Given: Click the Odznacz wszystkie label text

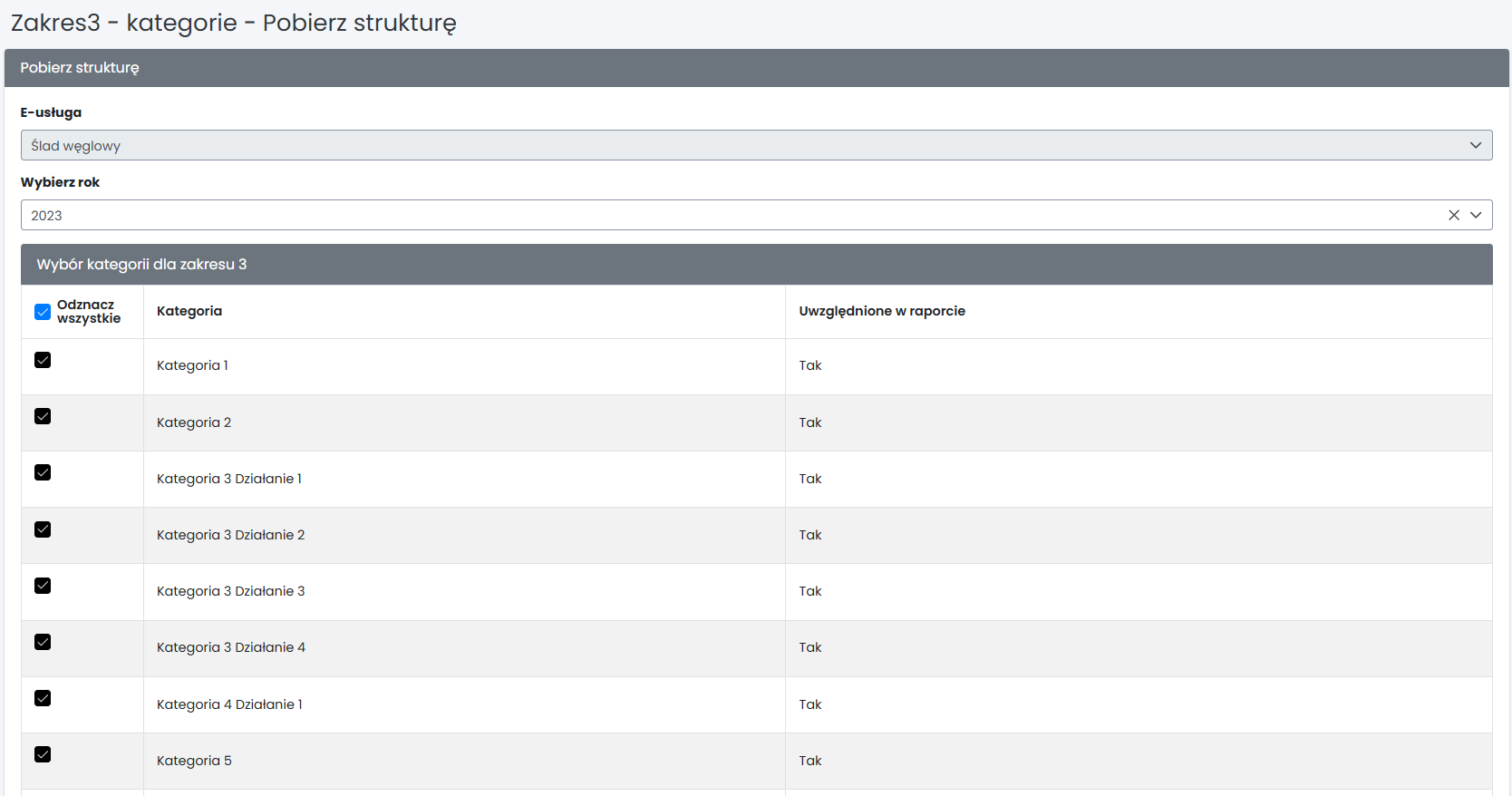Looking at the screenshot, I should 88,312.
